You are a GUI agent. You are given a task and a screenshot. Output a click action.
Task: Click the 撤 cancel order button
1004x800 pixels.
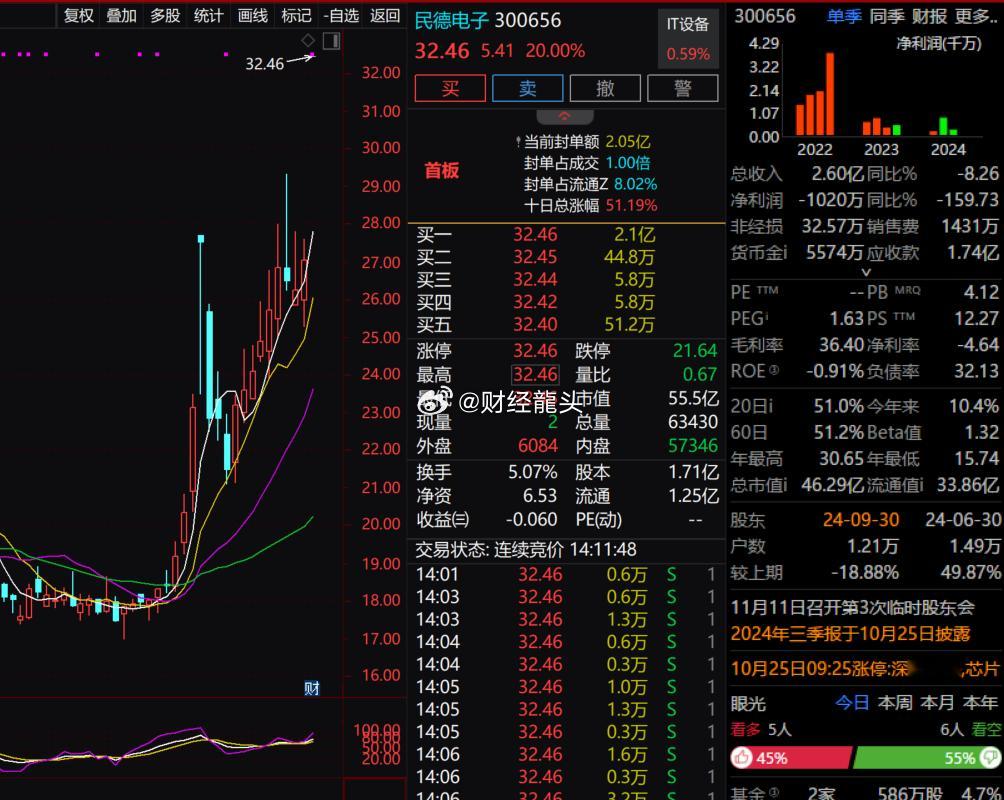click(605, 88)
